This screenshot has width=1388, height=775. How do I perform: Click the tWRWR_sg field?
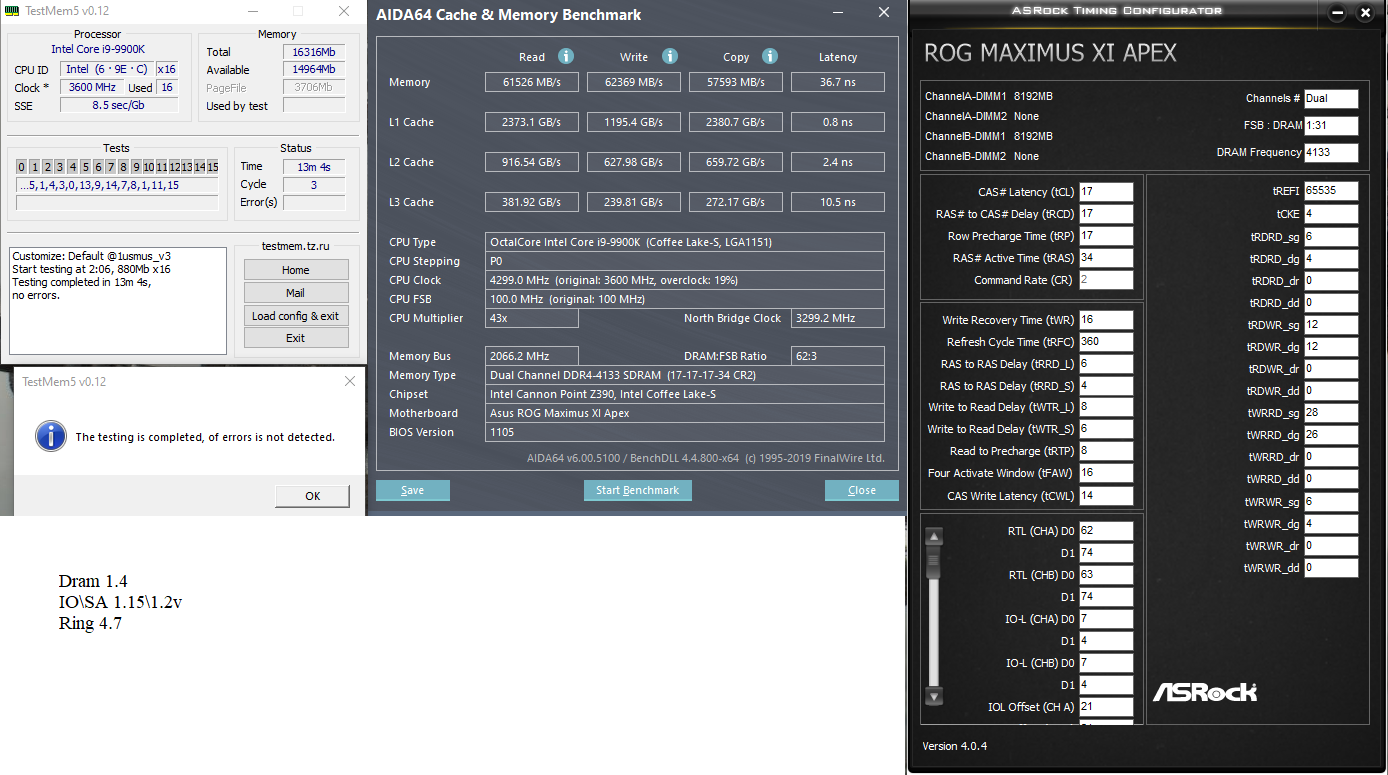coord(1331,502)
